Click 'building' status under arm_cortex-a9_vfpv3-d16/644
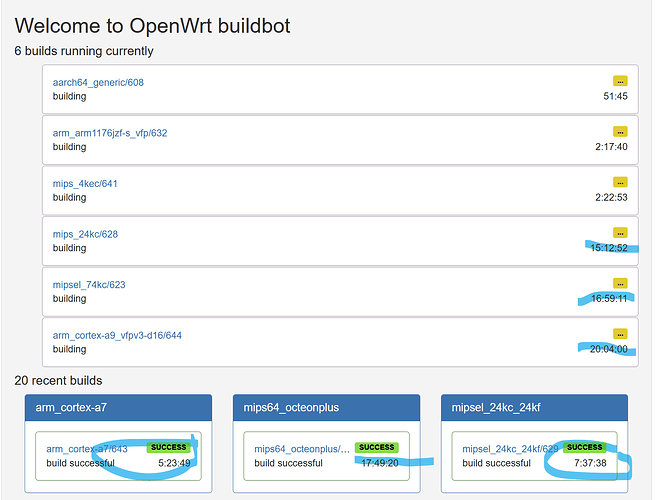 69,349
